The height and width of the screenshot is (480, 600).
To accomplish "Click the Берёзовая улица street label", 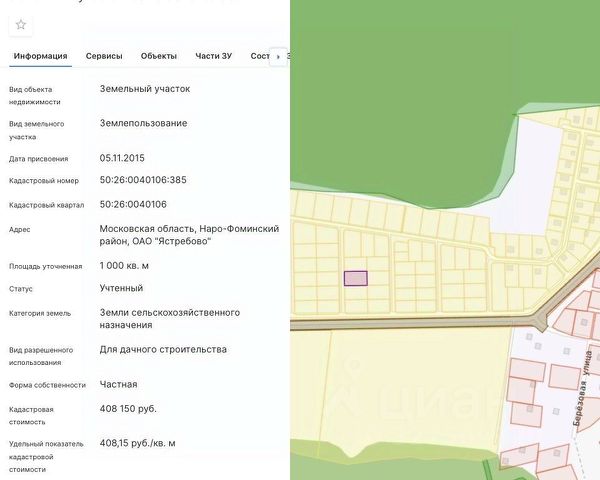I will [583, 387].
